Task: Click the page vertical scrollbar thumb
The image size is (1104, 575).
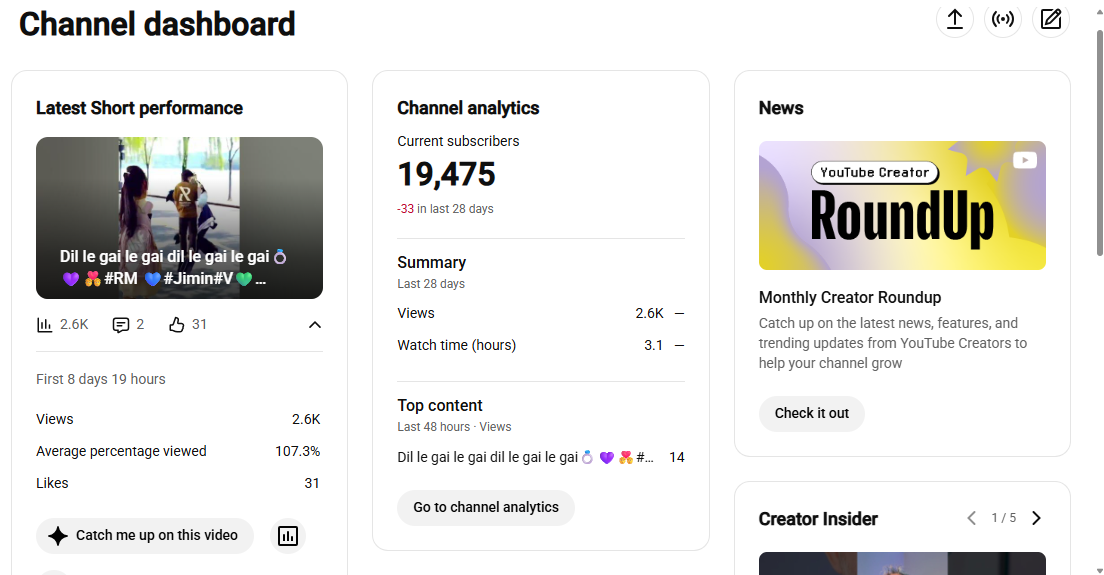Action: tap(1099, 144)
